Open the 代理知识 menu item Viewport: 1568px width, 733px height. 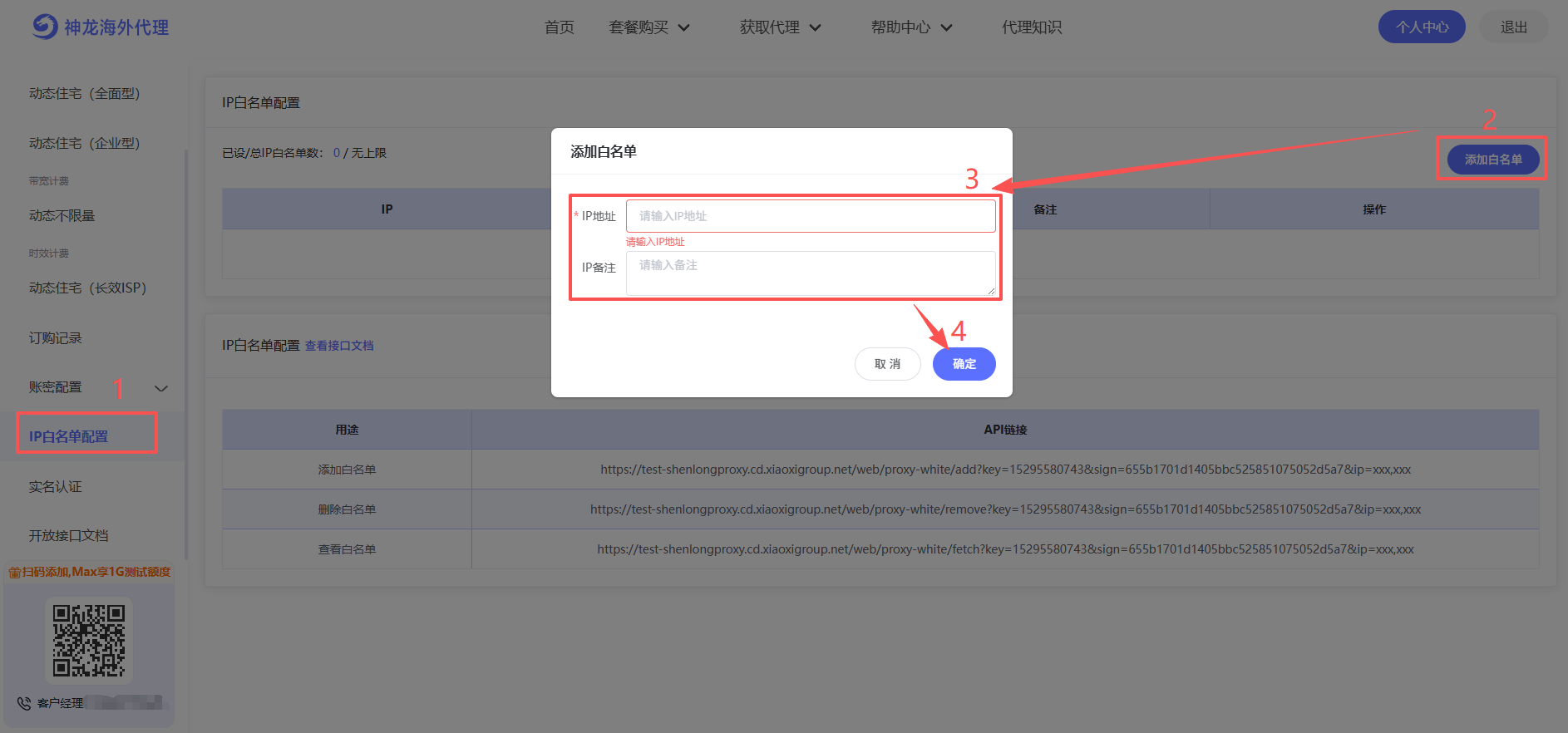pyautogui.click(x=1031, y=27)
